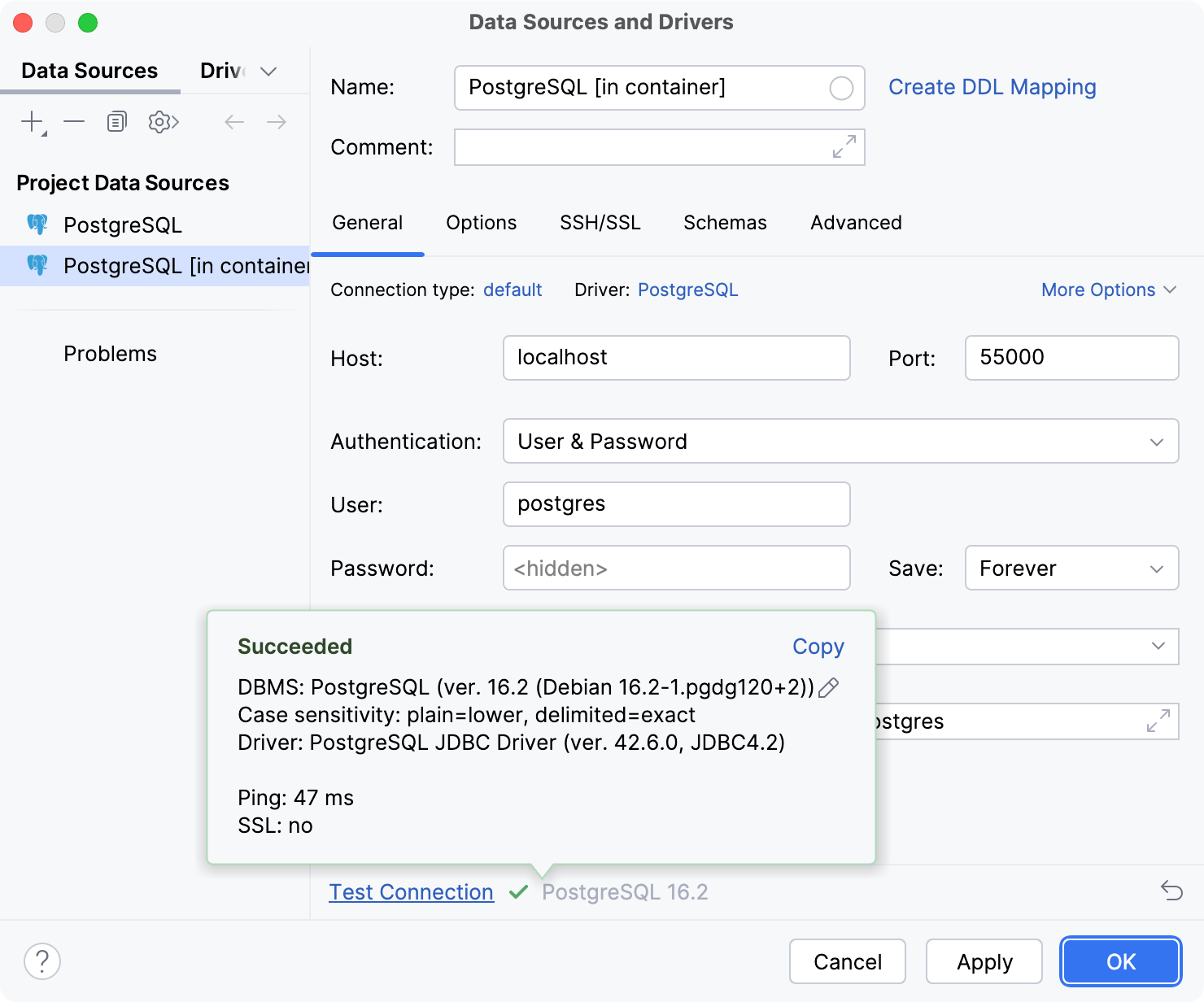Edit DBMS info via the pencil icon
1204x1002 pixels.
(x=829, y=688)
